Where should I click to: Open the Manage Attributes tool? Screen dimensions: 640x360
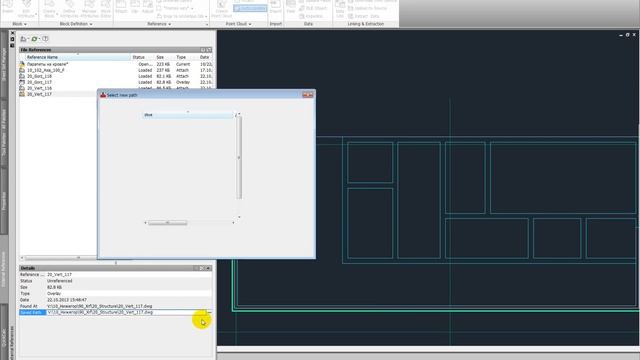click(89, 9)
